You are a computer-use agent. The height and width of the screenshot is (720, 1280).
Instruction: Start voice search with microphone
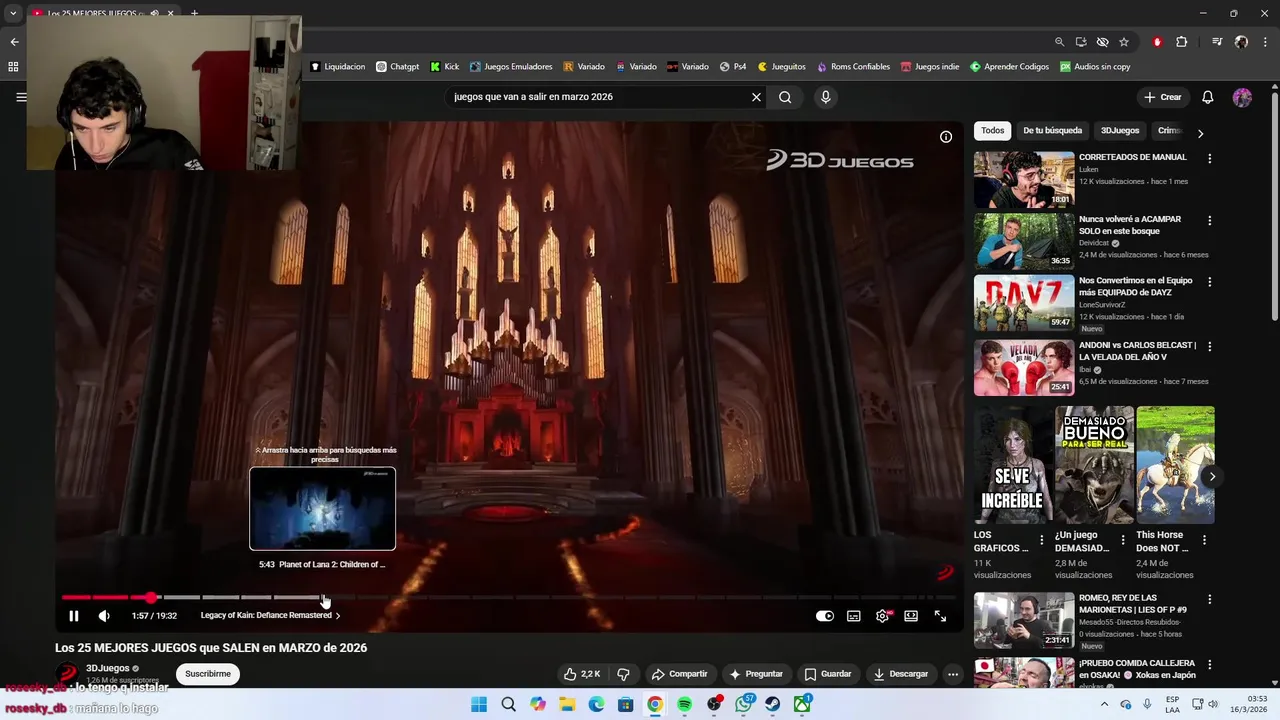click(825, 97)
